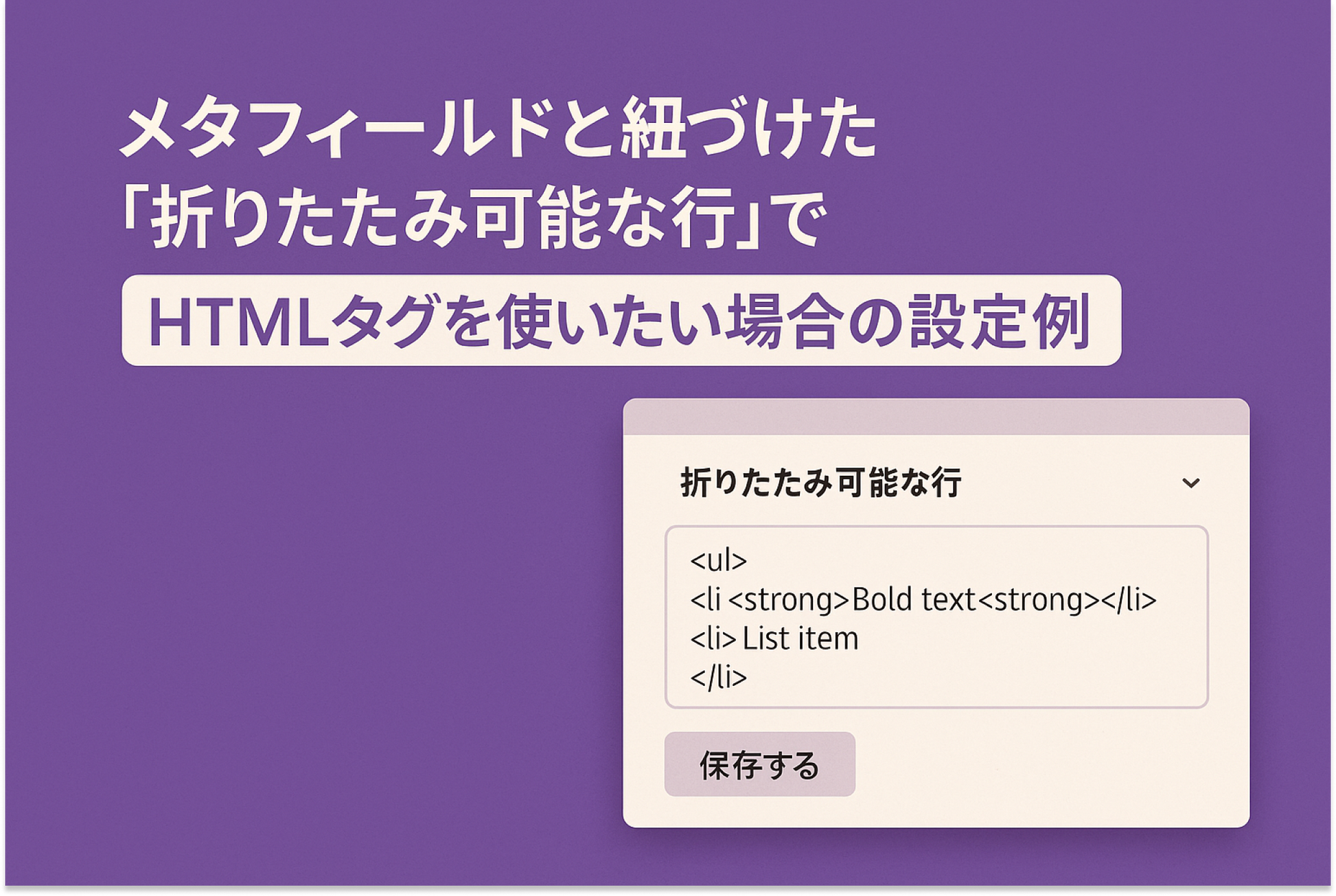The width and height of the screenshot is (1336, 896).
Task: Click the first <strong> tag in code
Action: coord(789,600)
